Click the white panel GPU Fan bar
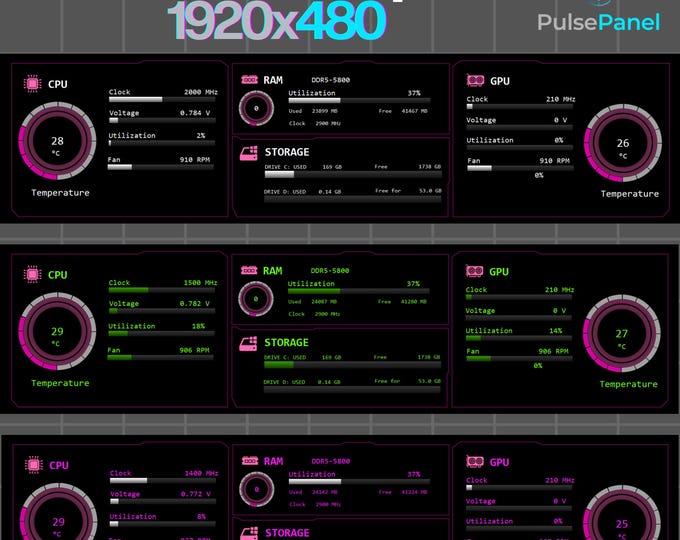This screenshot has height=540, width=680. click(520, 168)
